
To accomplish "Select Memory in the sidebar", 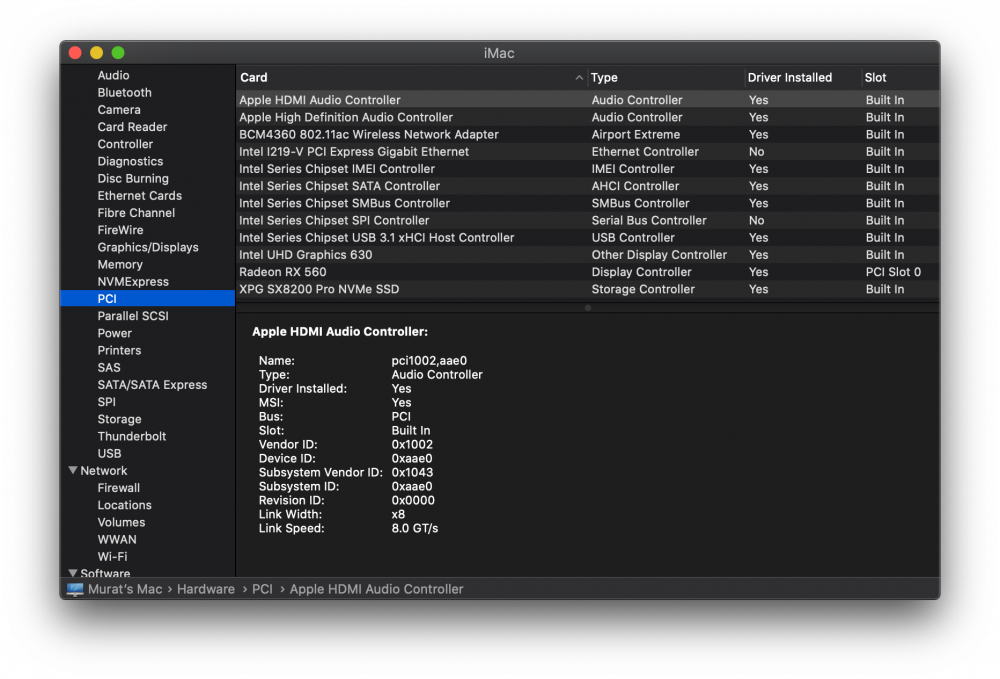I will click(x=120, y=265).
